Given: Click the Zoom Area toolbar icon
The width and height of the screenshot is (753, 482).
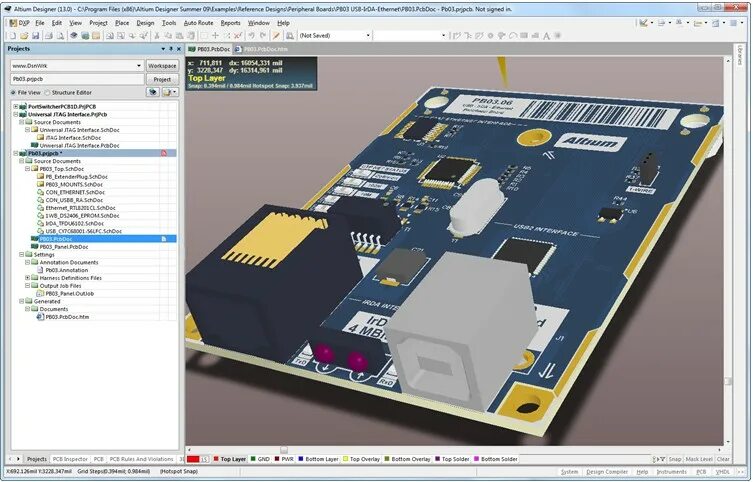Looking at the screenshot, I should pos(121,36).
